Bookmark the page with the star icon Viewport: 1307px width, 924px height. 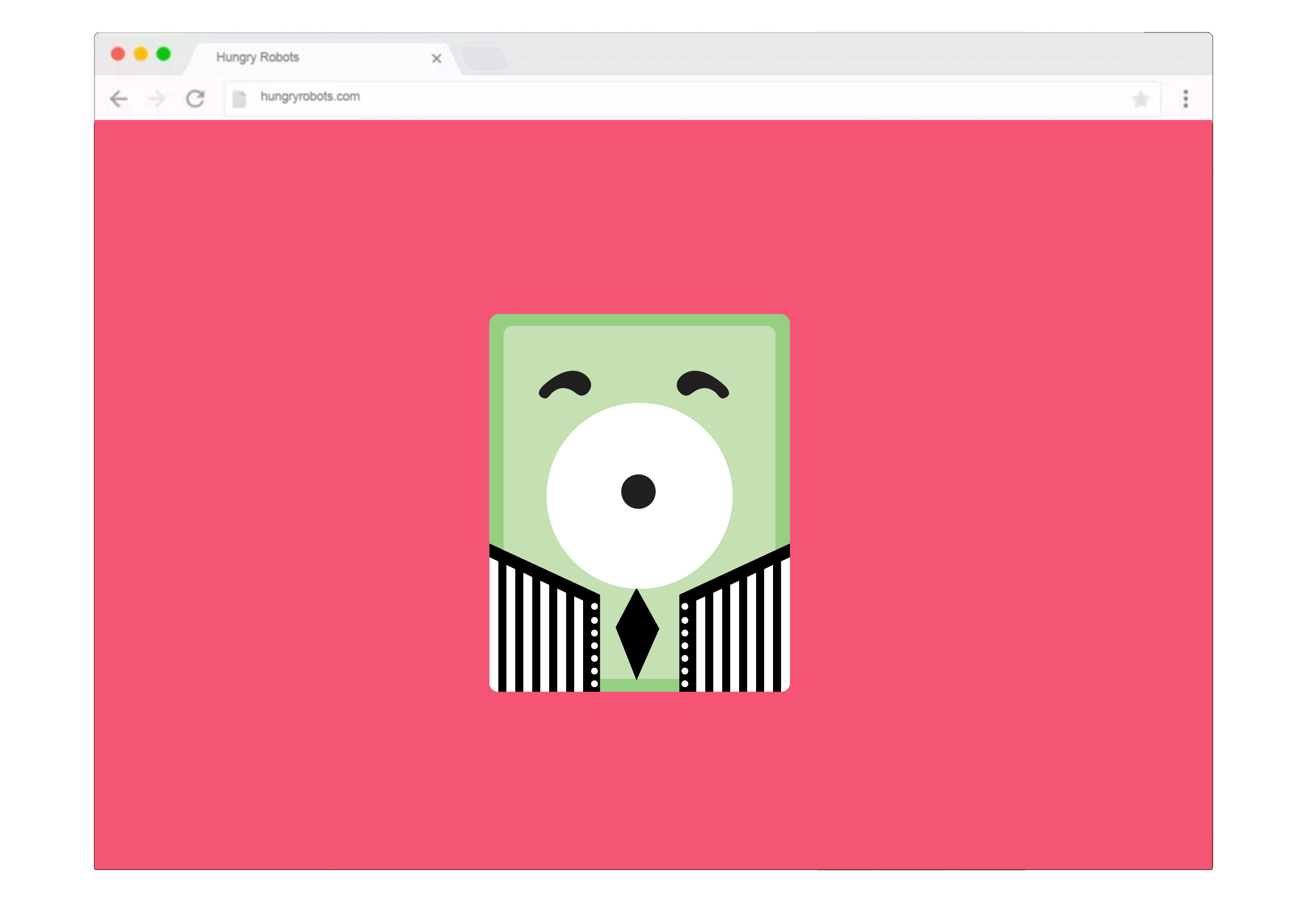coord(1140,99)
